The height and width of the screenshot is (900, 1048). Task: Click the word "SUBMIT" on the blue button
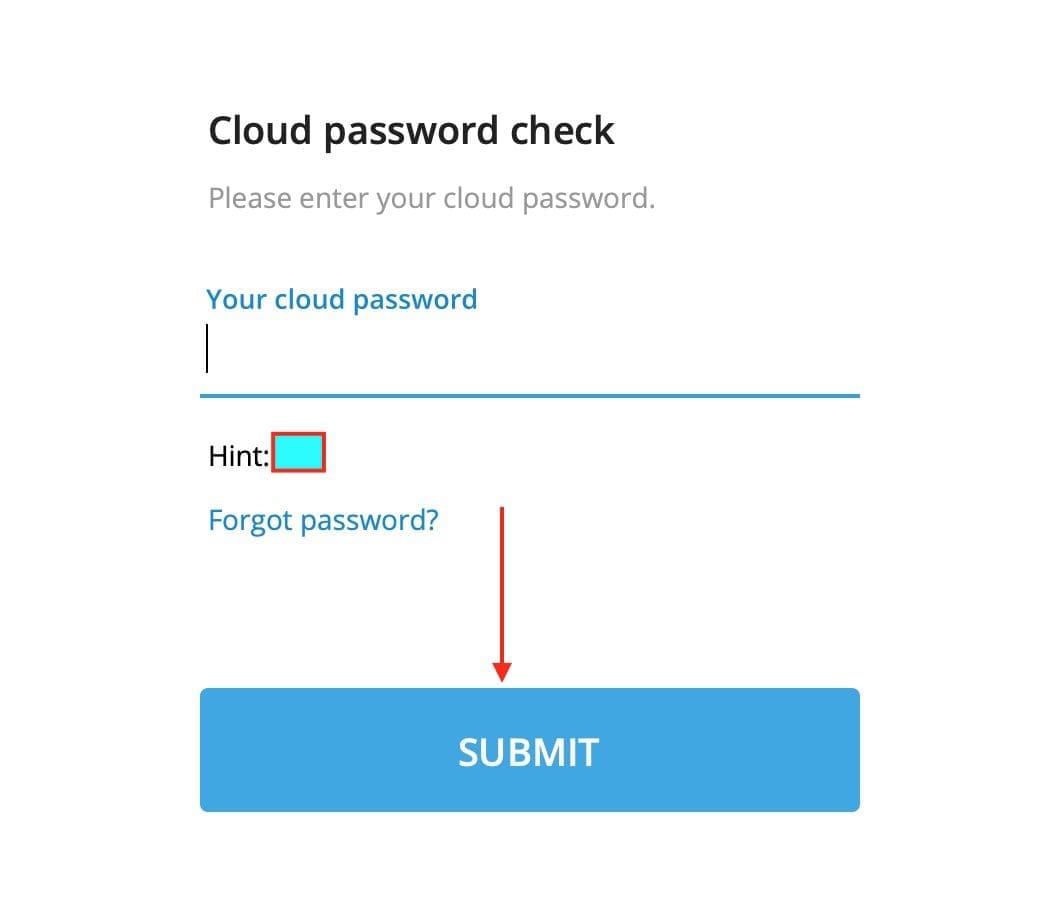tap(528, 752)
